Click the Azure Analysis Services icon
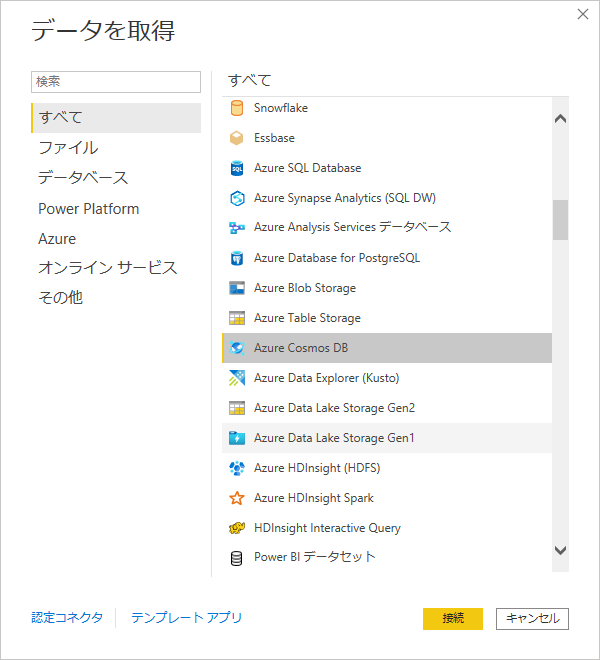600x660 pixels. (237, 228)
